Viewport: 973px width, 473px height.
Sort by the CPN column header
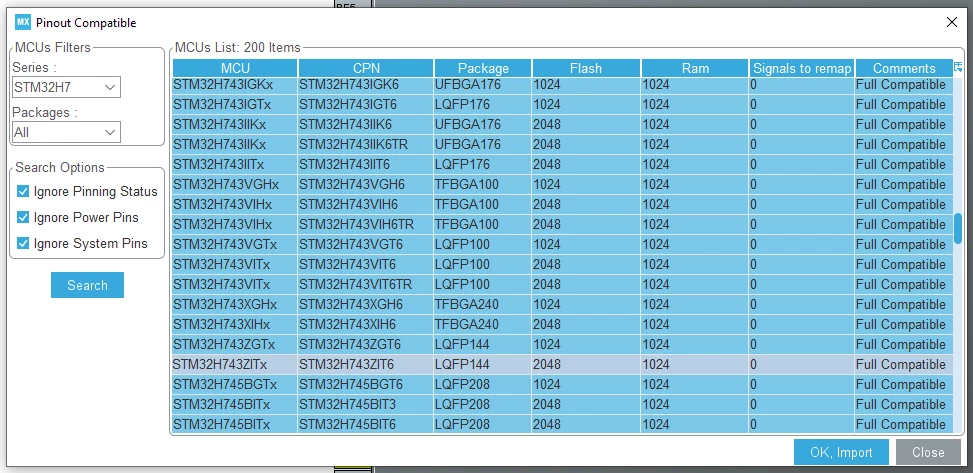pyautogui.click(x=366, y=68)
